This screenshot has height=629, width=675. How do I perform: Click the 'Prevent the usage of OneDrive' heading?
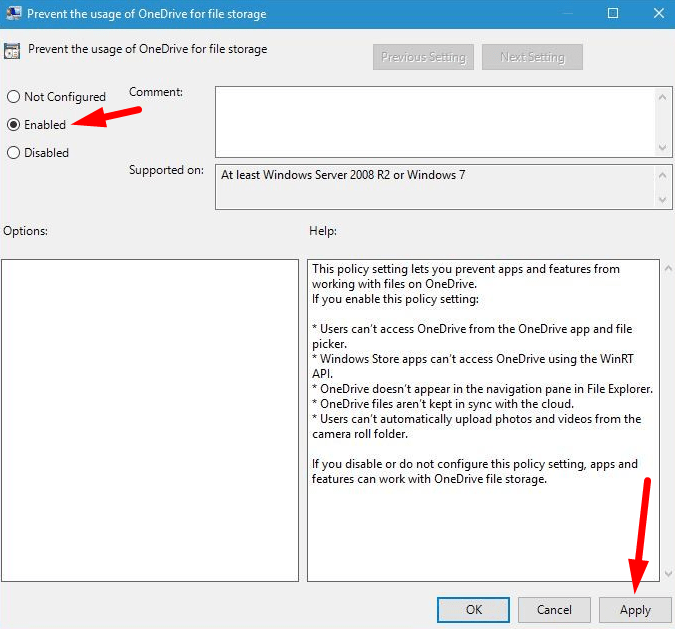tap(148, 49)
